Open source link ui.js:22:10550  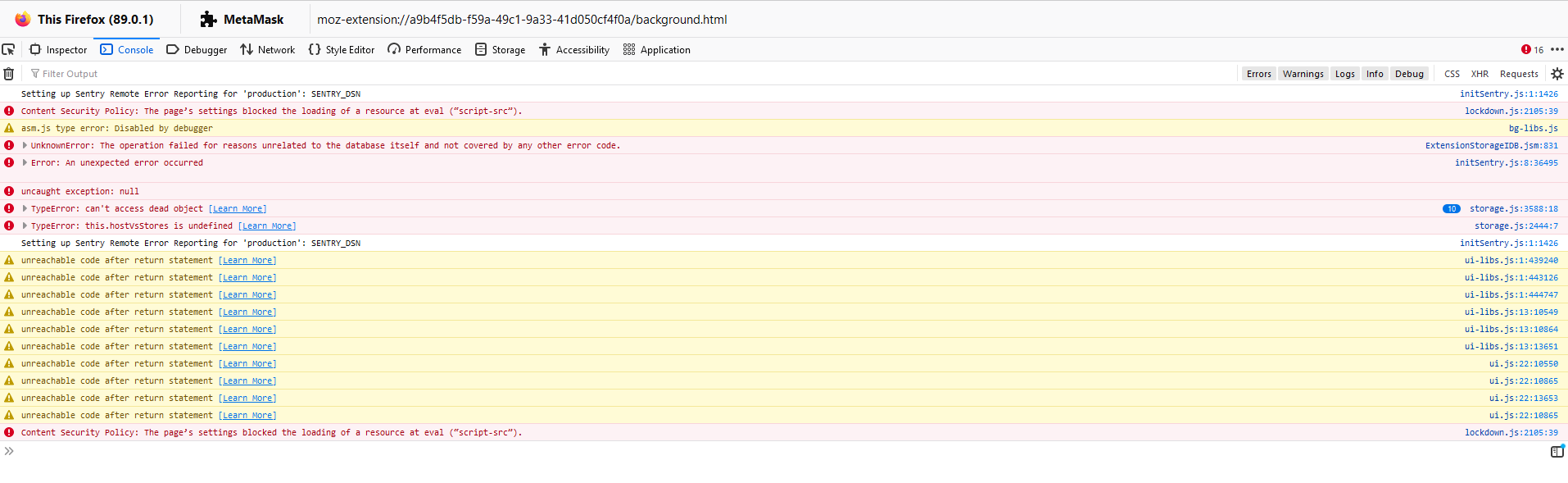click(1523, 363)
